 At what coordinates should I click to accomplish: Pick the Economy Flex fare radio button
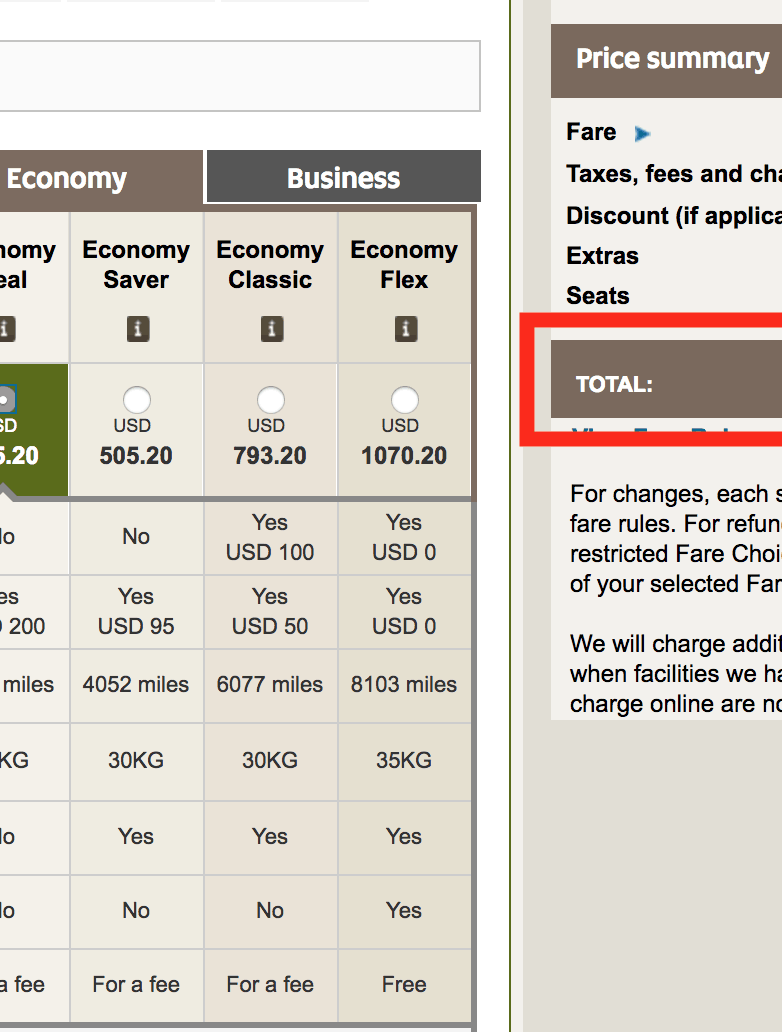pyautogui.click(x=404, y=401)
